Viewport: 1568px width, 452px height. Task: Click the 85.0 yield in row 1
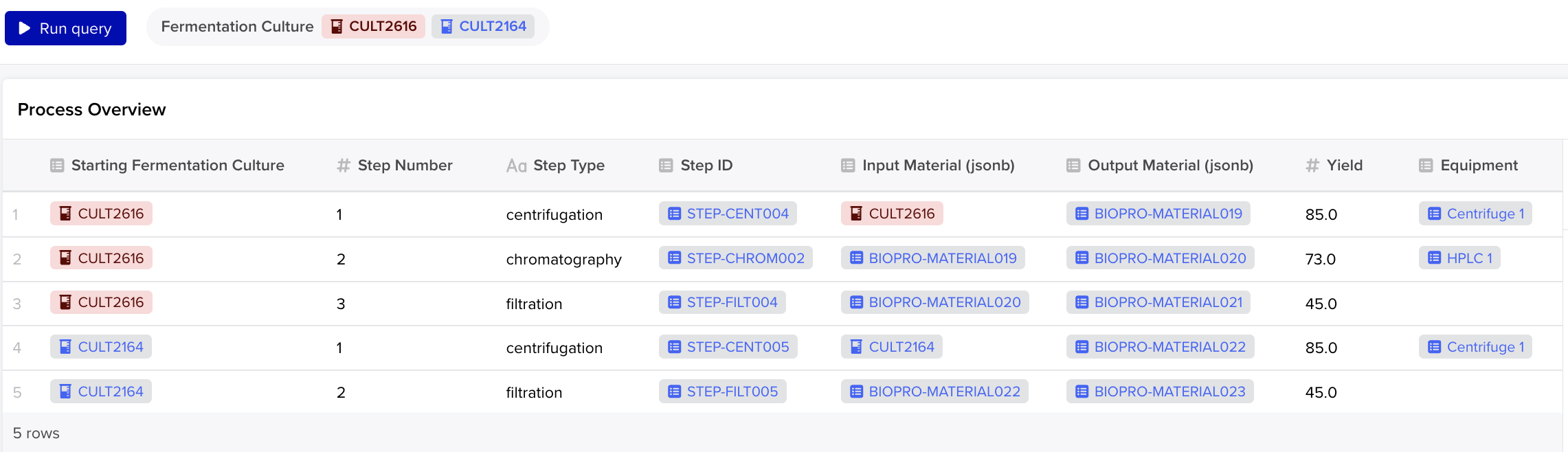[1321, 215]
